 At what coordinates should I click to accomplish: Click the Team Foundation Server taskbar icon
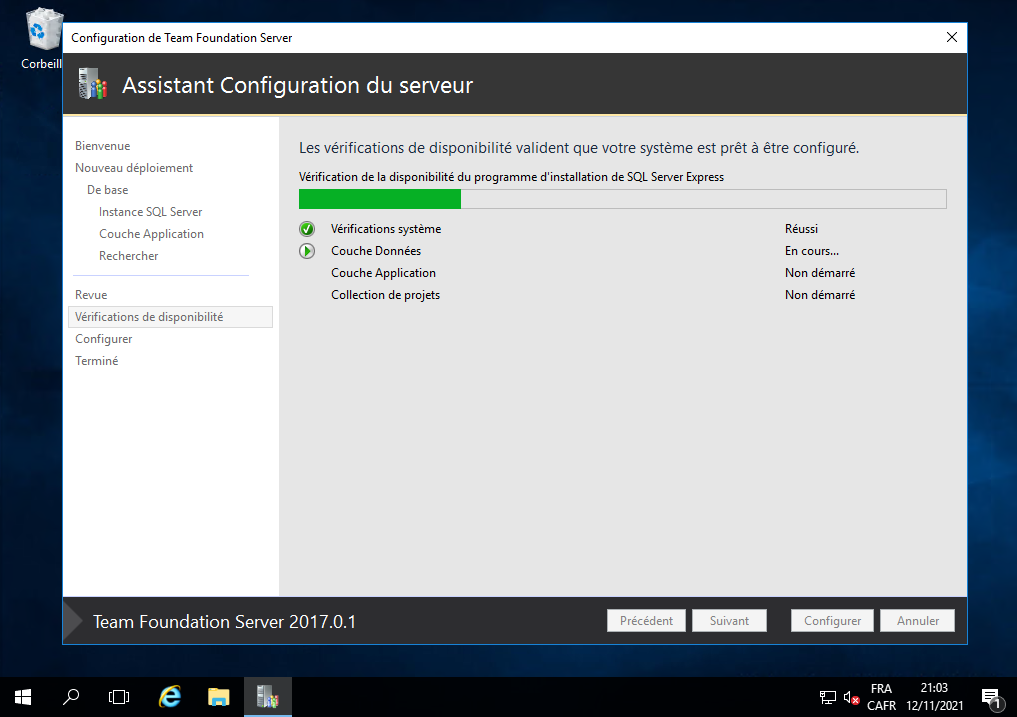click(x=267, y=697)
